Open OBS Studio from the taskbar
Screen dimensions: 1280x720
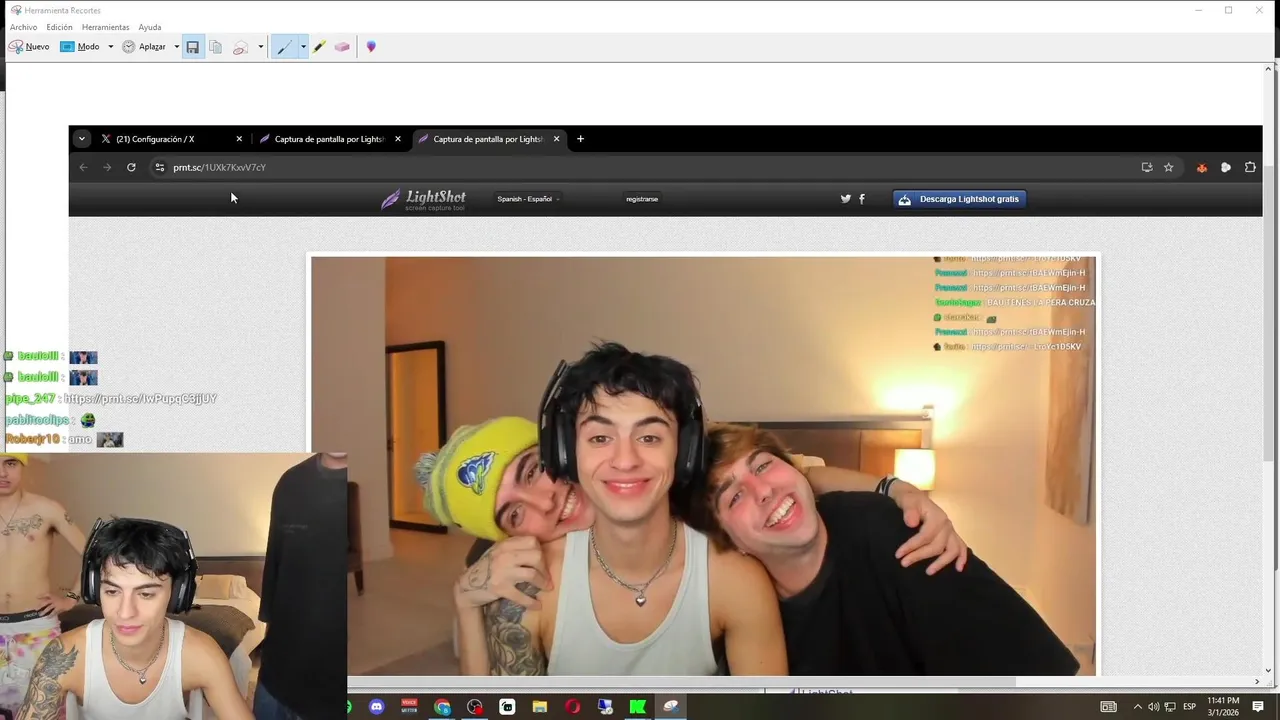(475, 707)
